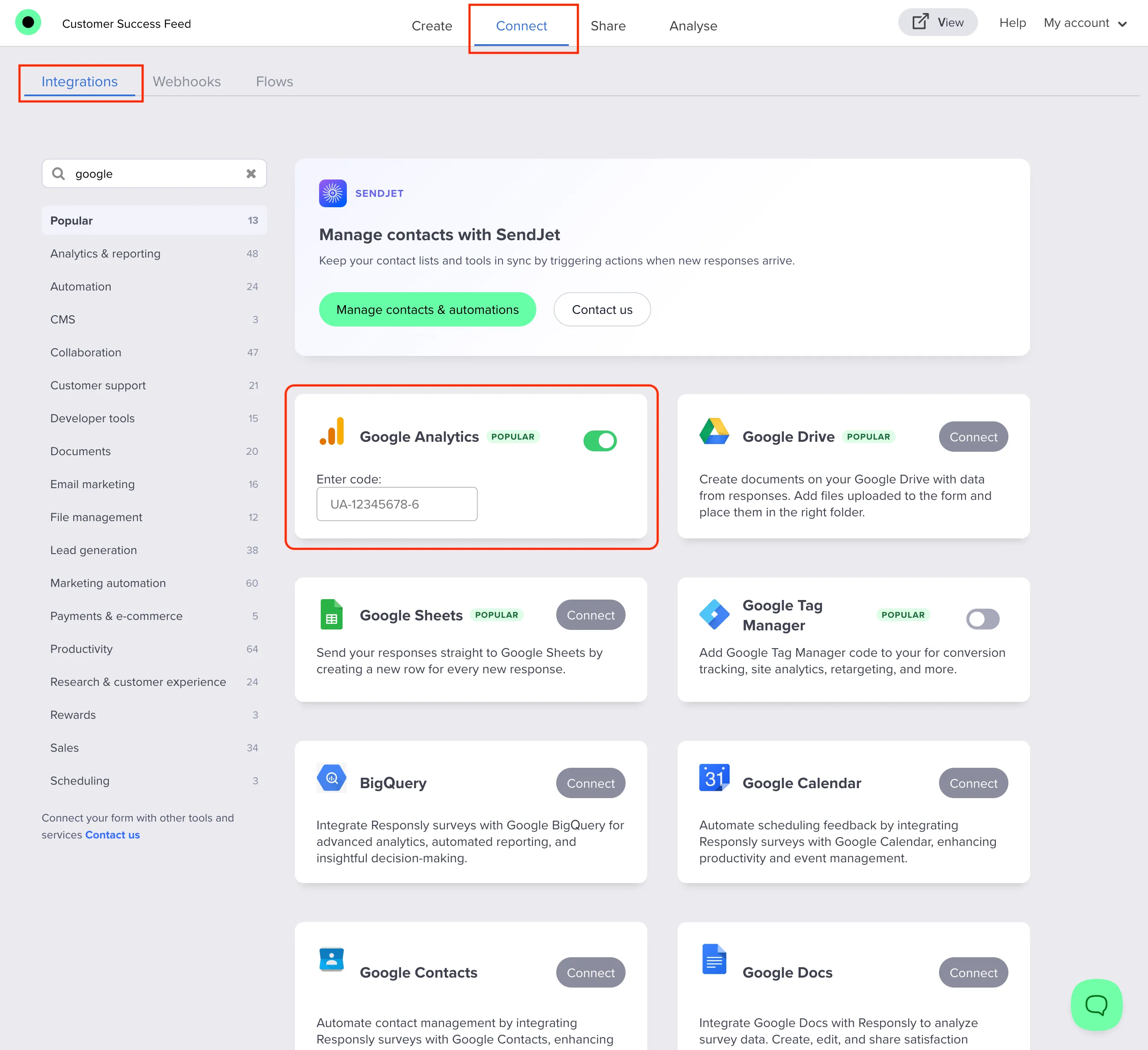
Task: Click the Google Contacts icon
Action: 332,959
